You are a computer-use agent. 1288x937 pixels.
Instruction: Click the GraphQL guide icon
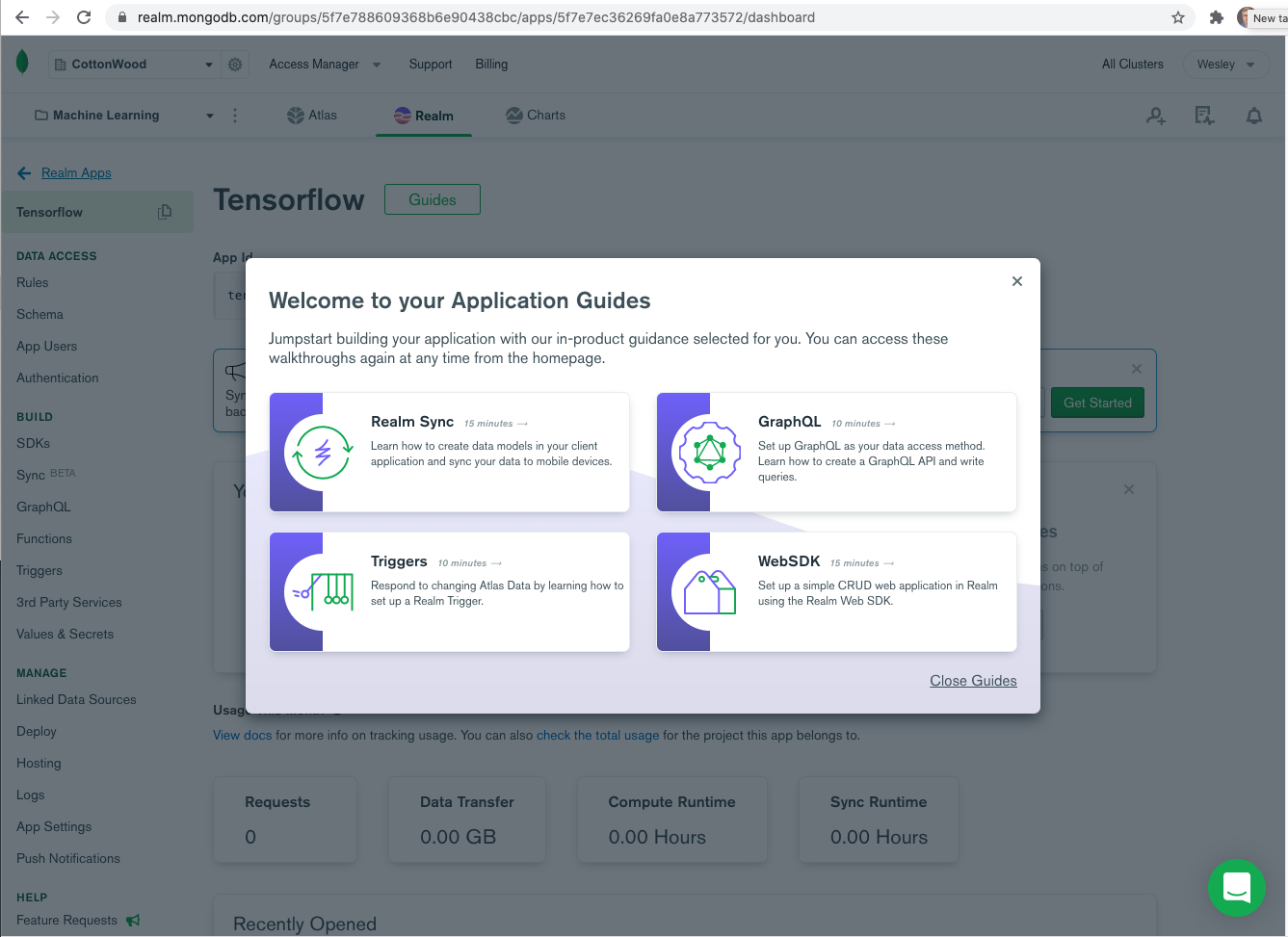[x=710, y=453]
